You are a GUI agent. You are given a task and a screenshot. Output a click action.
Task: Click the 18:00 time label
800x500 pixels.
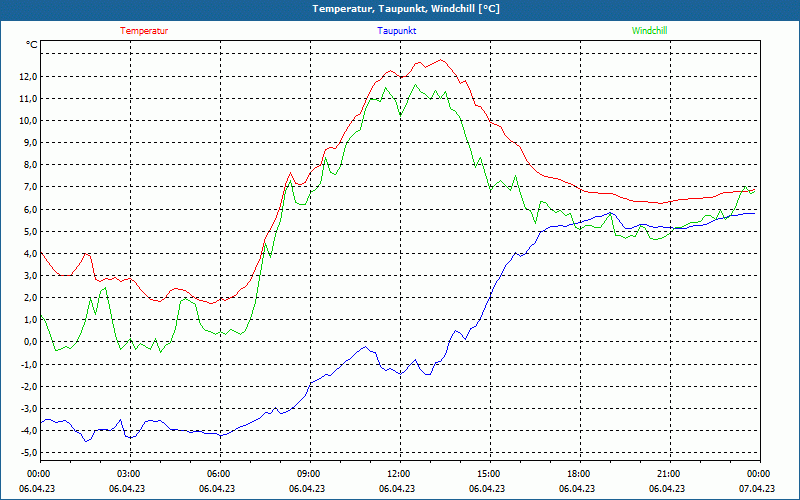(580, 474)
